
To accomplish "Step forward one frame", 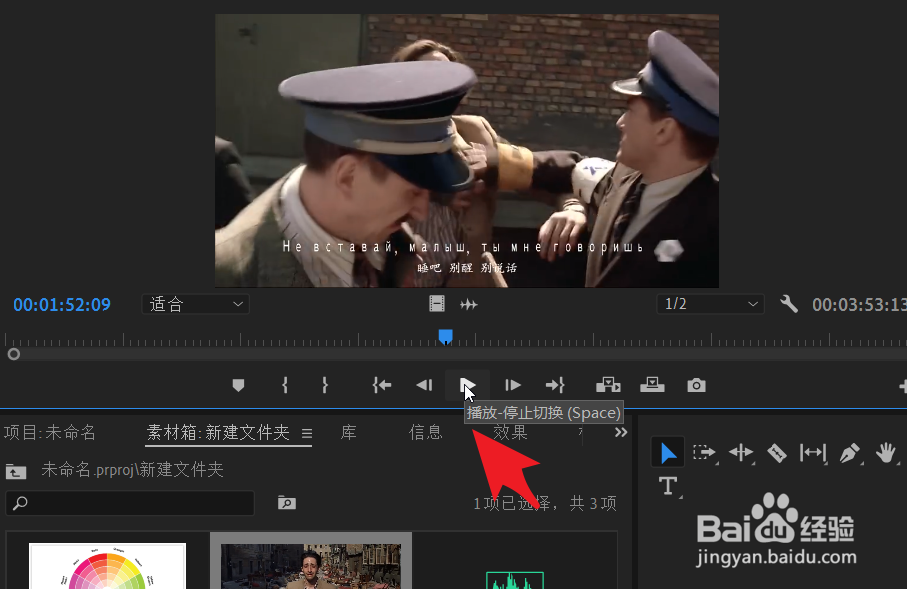I will tap(513, 385).
